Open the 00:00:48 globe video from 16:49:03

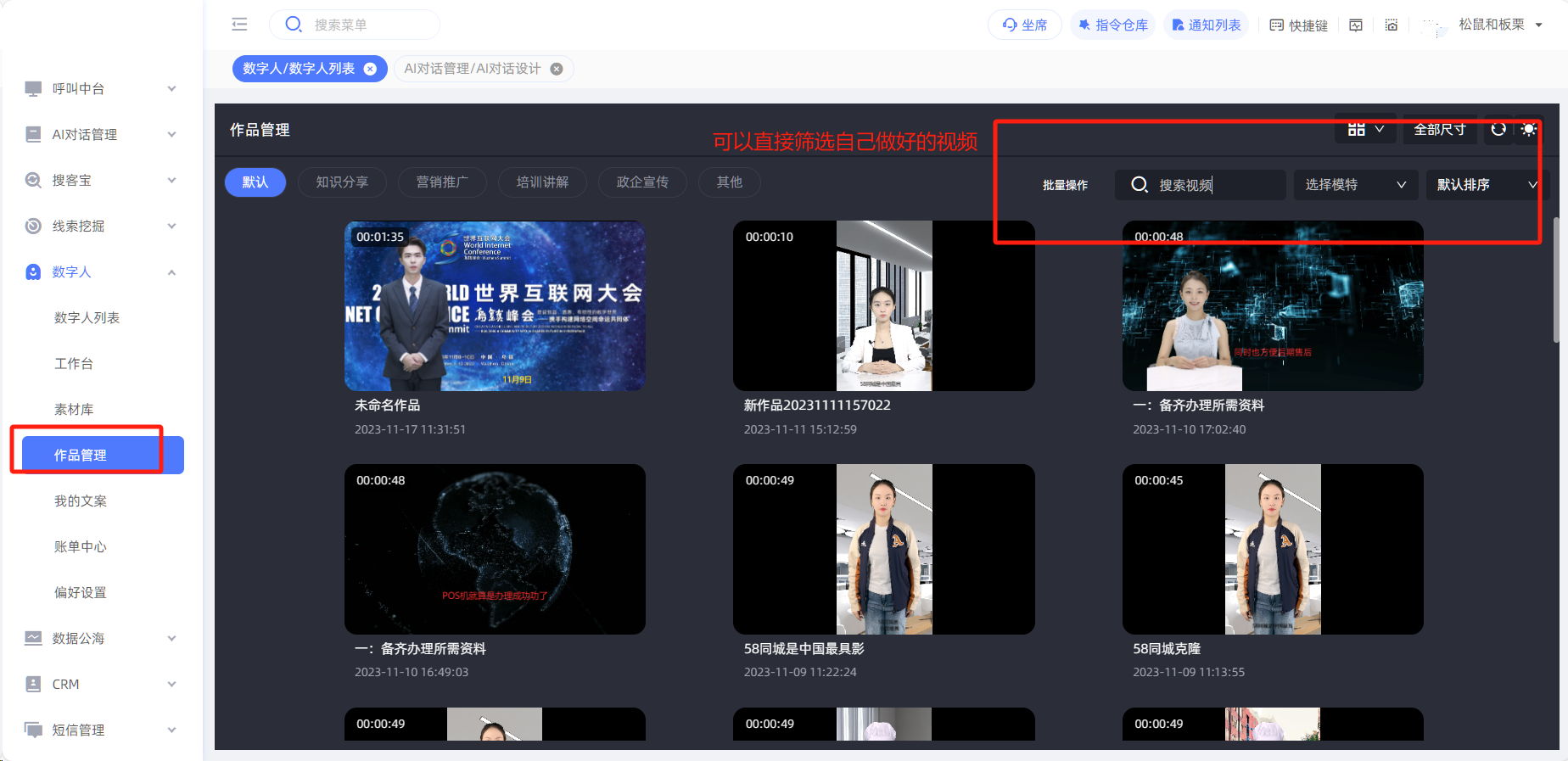click(495, 549)
